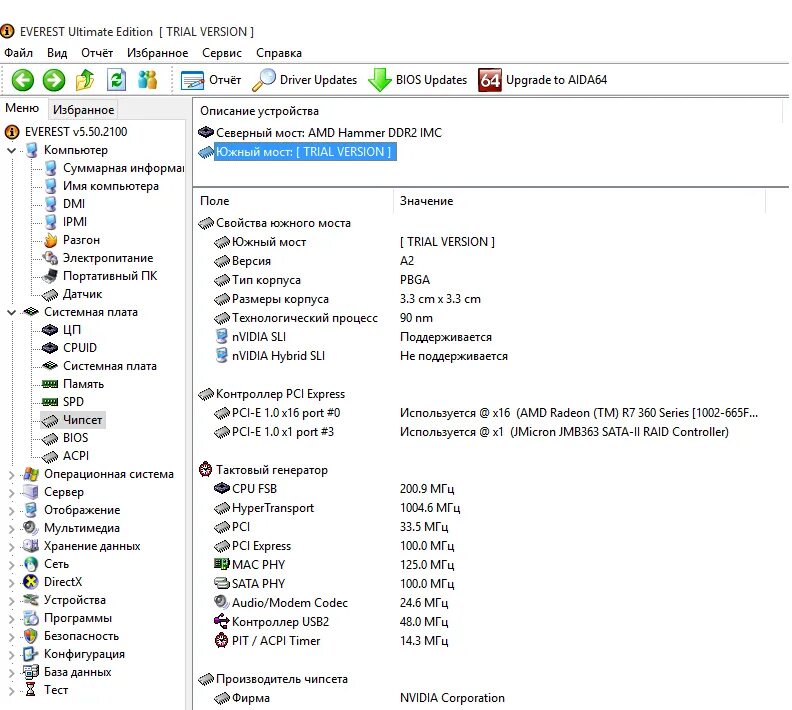Click the ЦП processor icon

pos(50,330)
